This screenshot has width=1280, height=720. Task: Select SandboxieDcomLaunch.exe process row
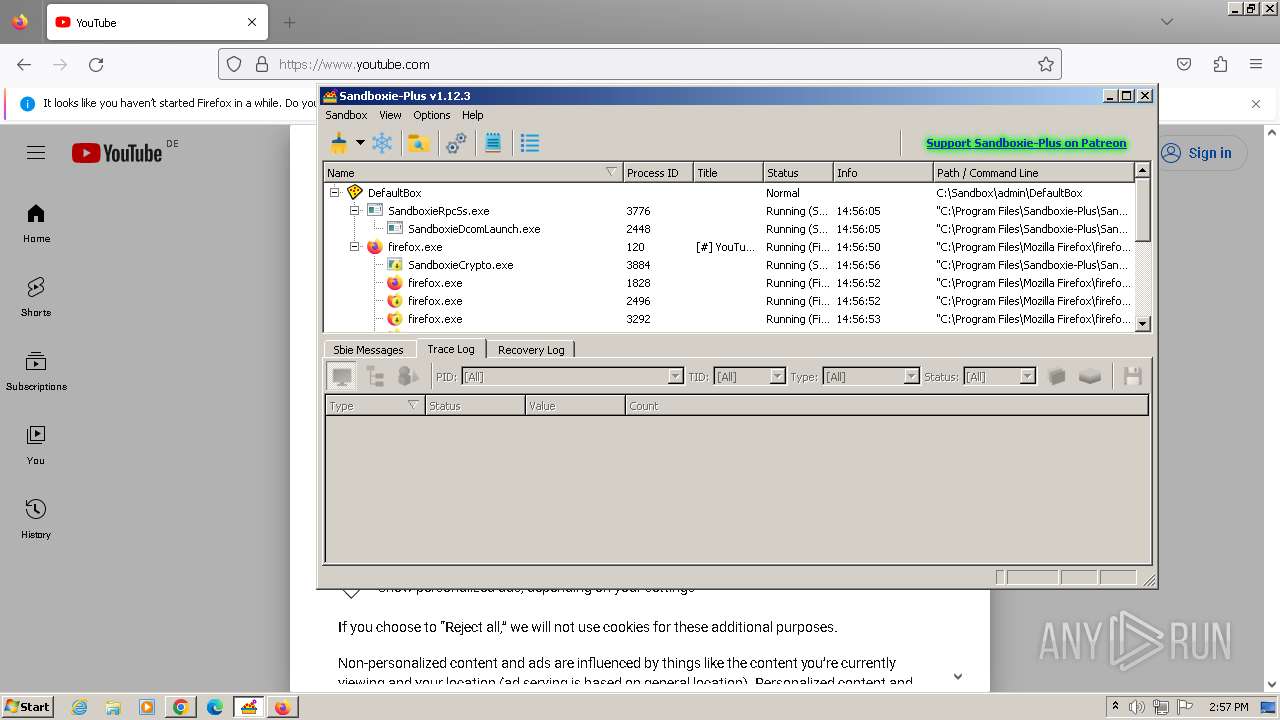[x=729, y=229]
